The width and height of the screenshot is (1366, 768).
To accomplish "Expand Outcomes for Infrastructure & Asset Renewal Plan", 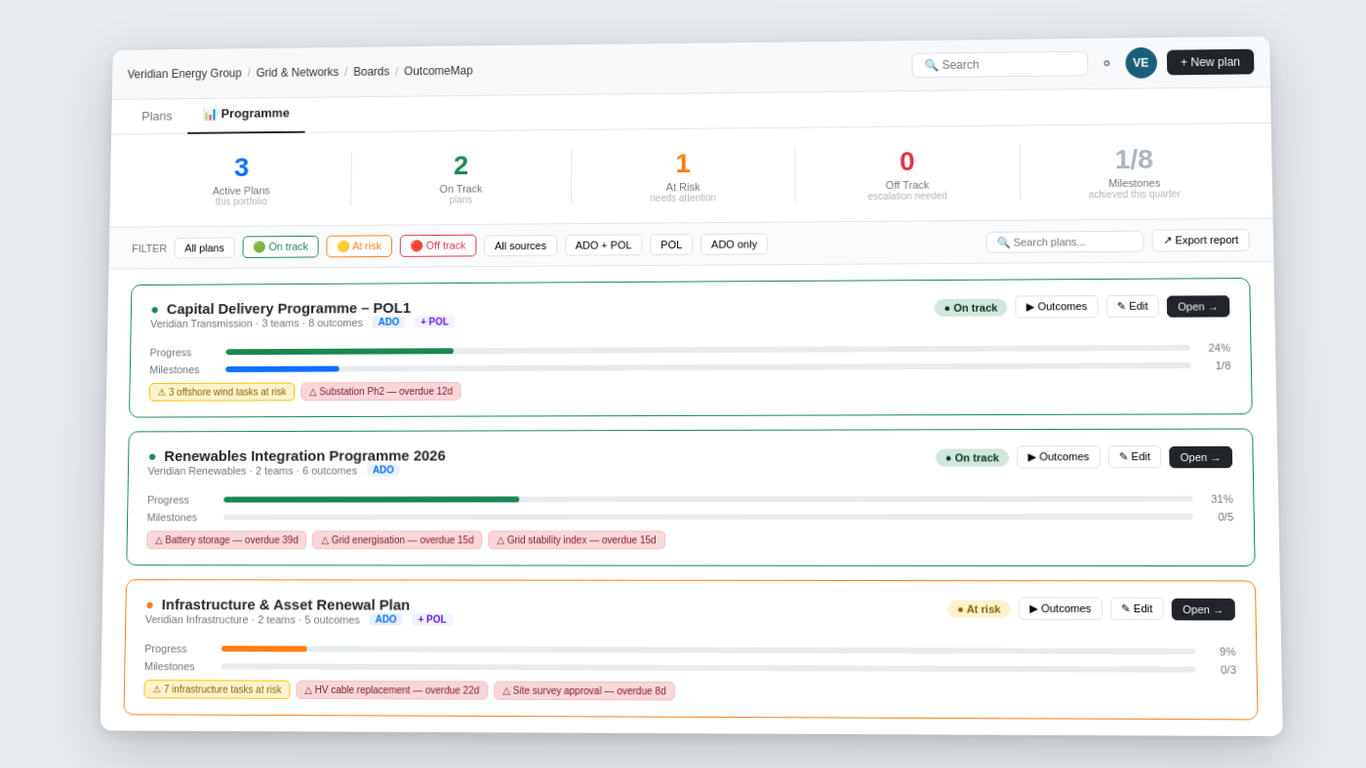I will pos(1059,608).
